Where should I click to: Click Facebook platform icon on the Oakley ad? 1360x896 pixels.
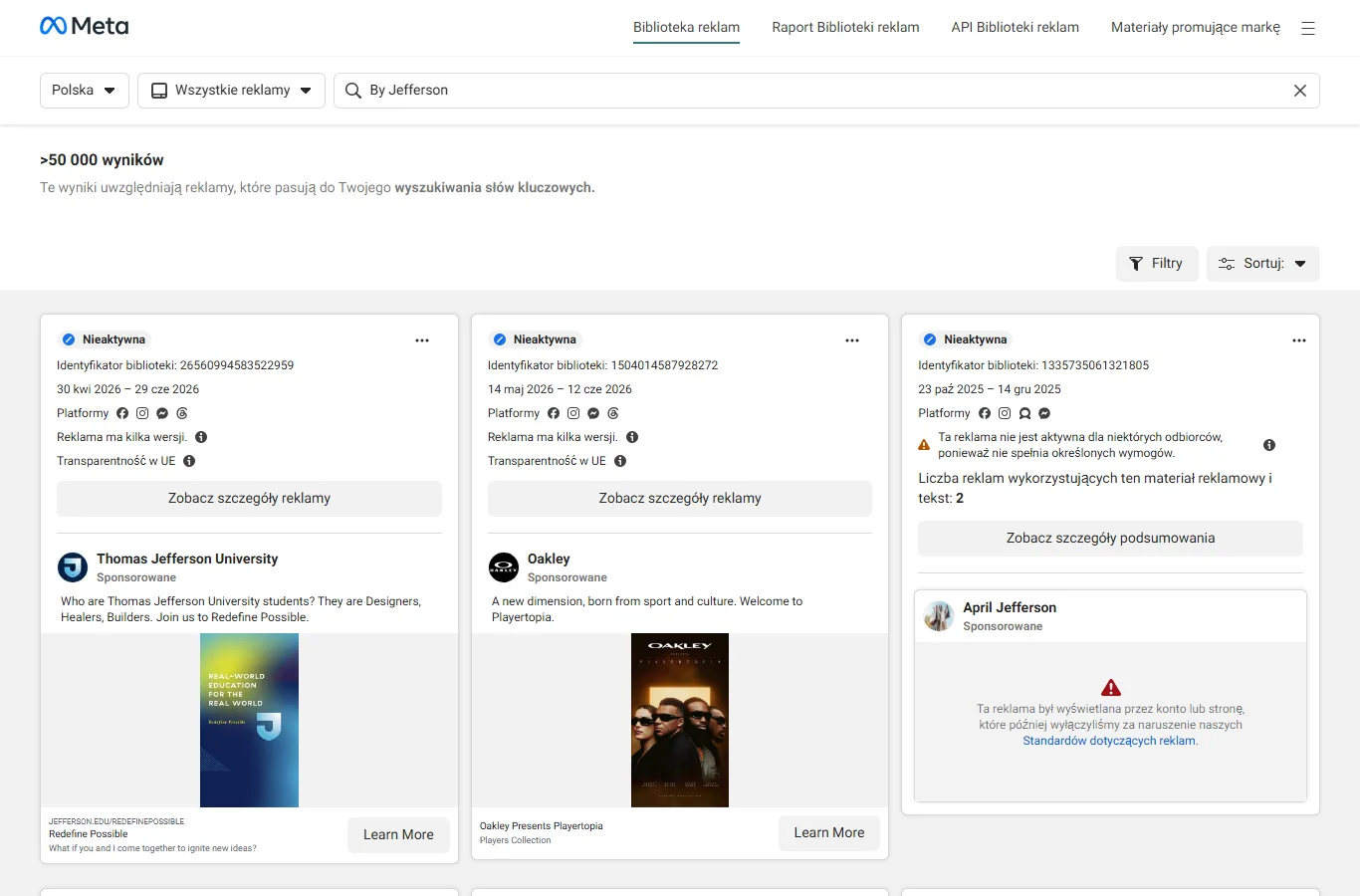click(554, 413)
